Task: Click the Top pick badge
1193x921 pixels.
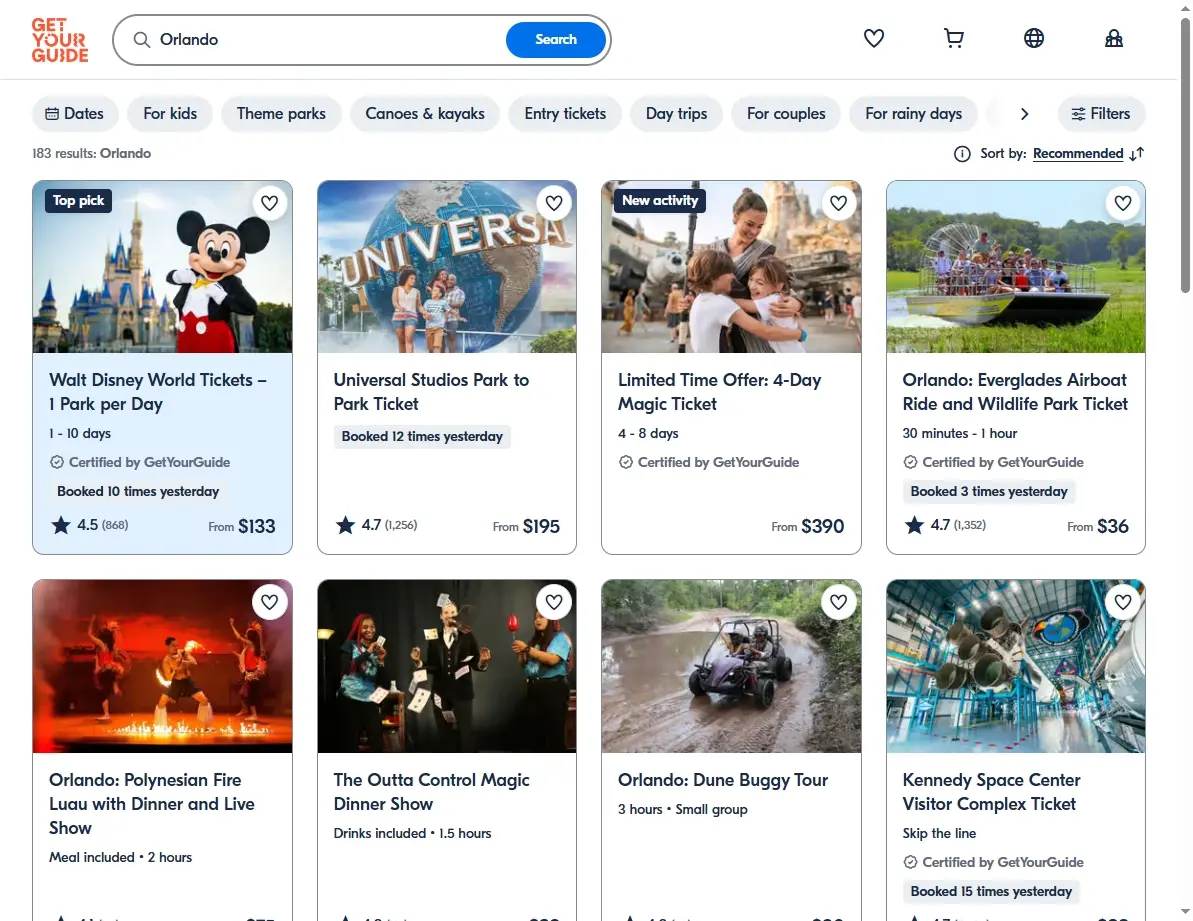Action: (x=78, y=201)
